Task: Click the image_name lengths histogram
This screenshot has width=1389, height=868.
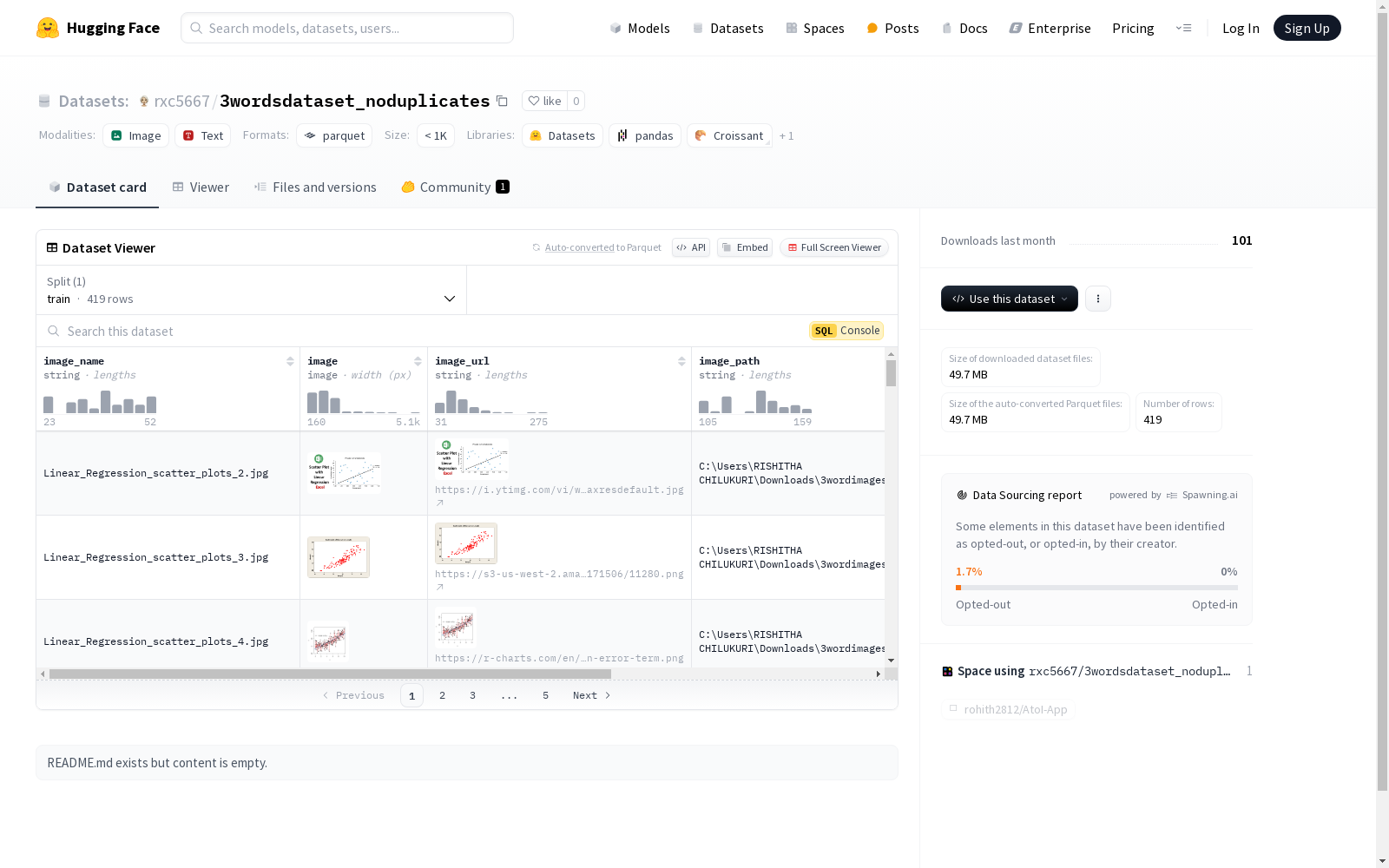Action: coord(100,402)
